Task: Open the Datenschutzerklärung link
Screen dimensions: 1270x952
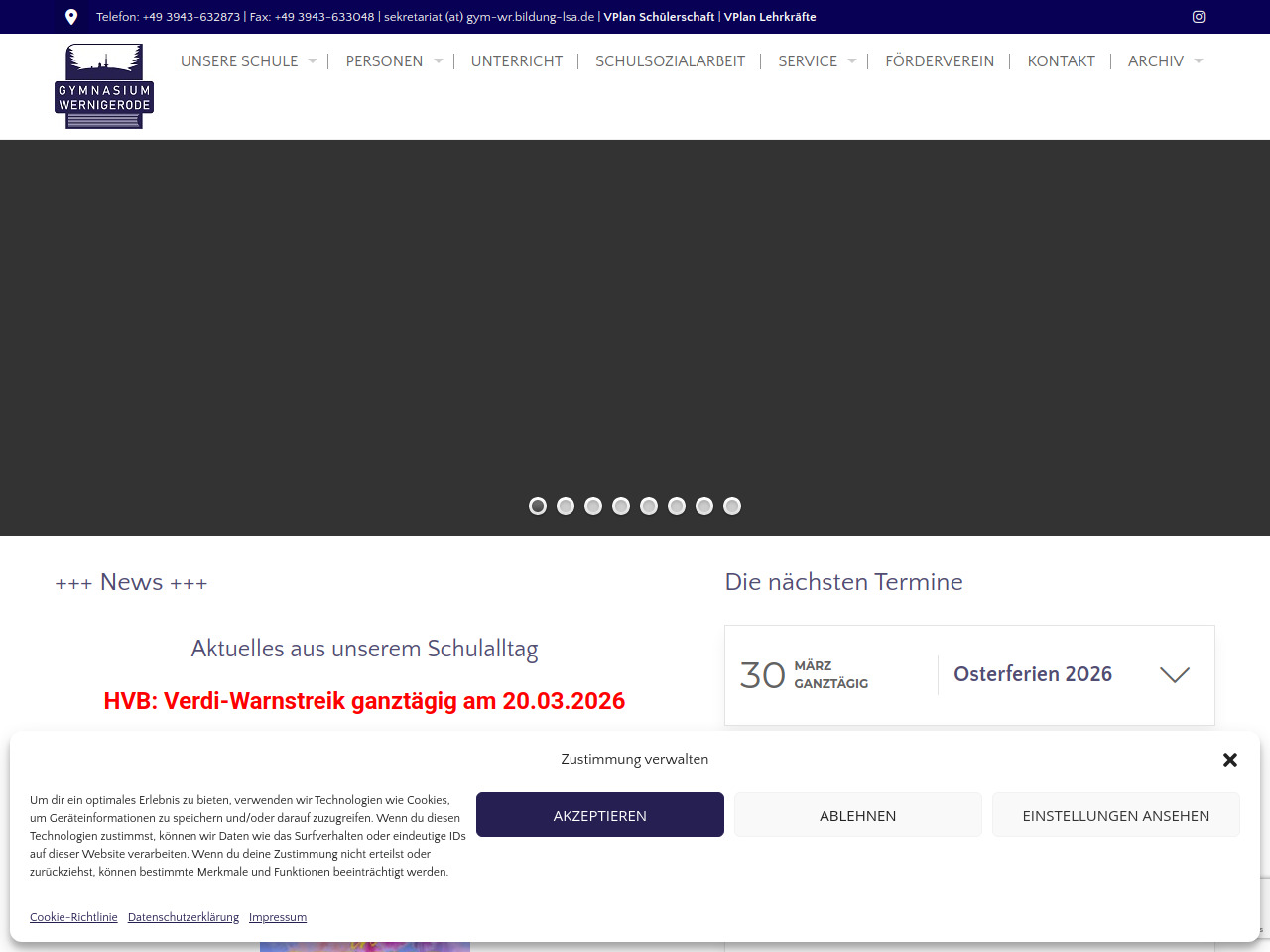Action: [x=184, y=917]
